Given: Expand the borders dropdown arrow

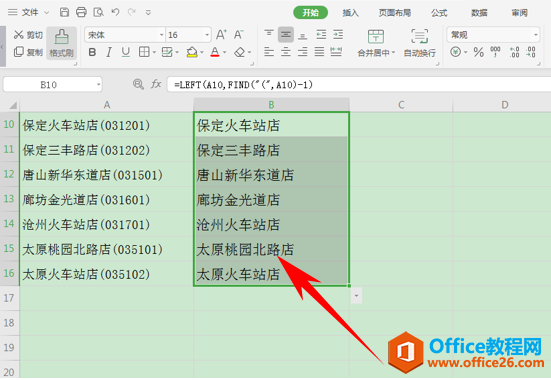Looking at the screenshot, I should click(154, 53).
